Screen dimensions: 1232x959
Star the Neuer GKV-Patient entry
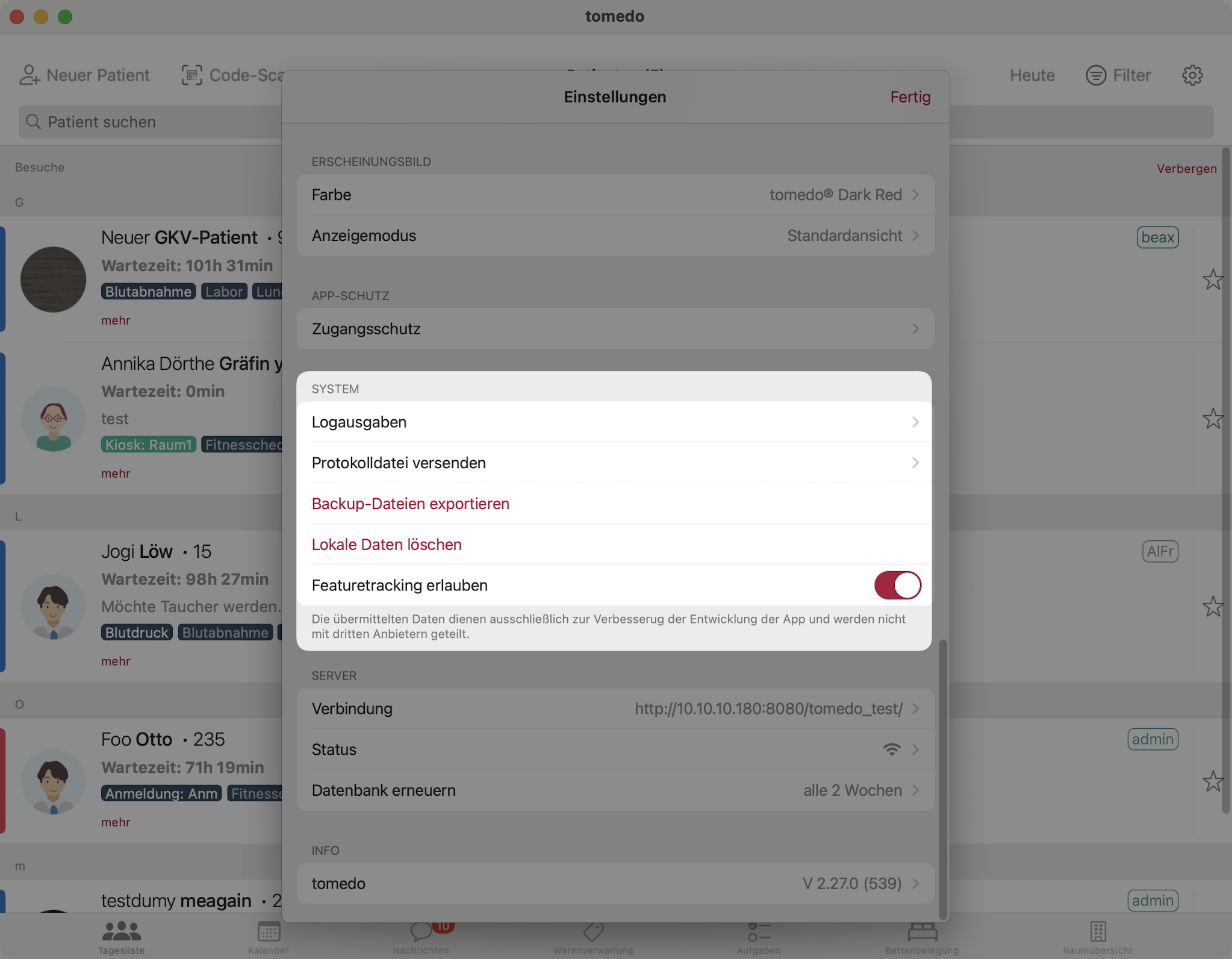coord(1213,280)
